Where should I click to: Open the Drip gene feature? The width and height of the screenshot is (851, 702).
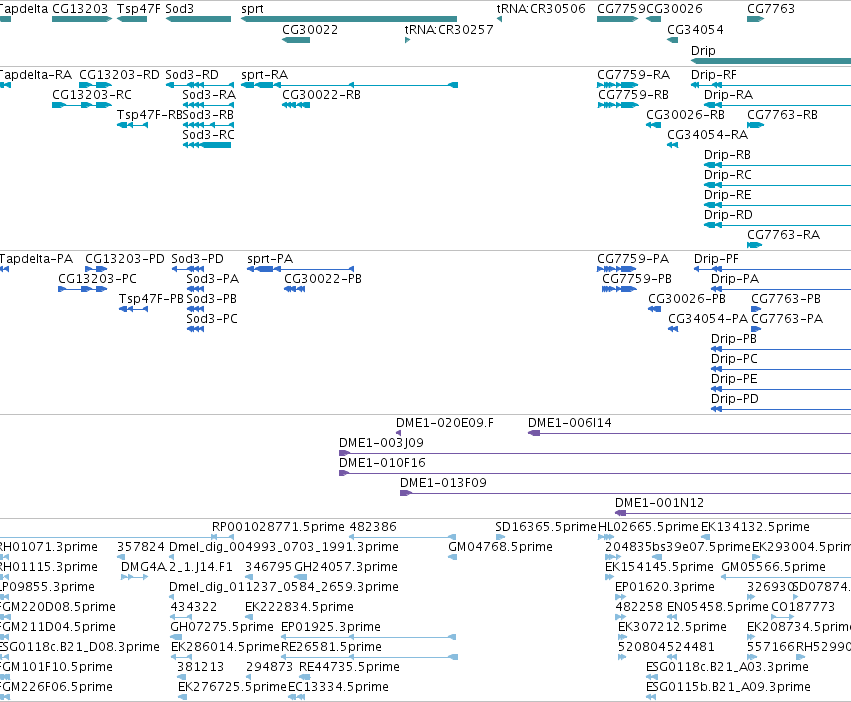tap(771, 61)
